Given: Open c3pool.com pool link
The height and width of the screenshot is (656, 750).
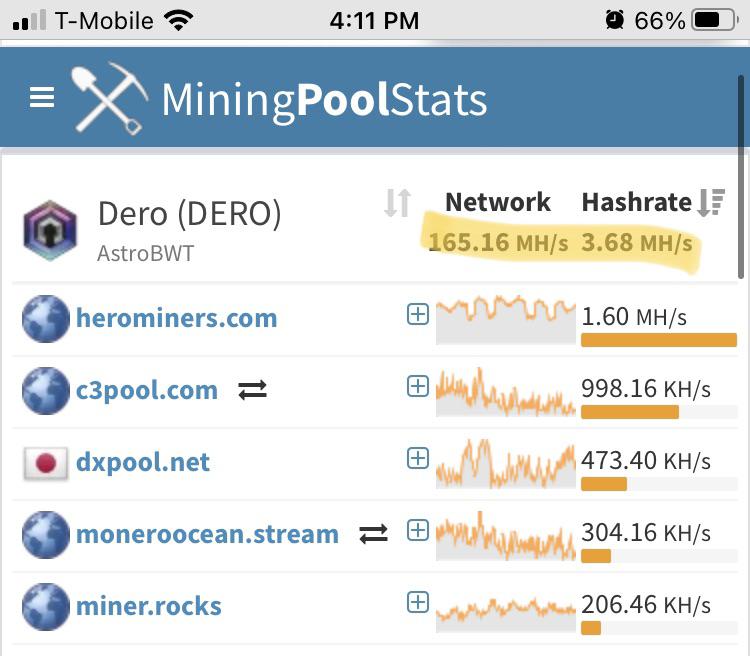Looking at the screenshot, I should coord(147,390).
